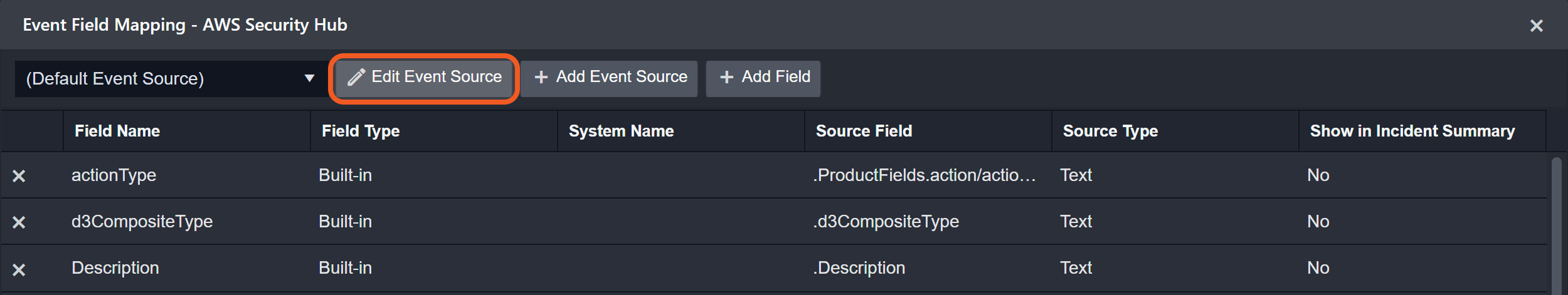The width and height of the screenshot is (1568, 295).
Task: Click the Field Type column header
Action: tap(361, 131)
